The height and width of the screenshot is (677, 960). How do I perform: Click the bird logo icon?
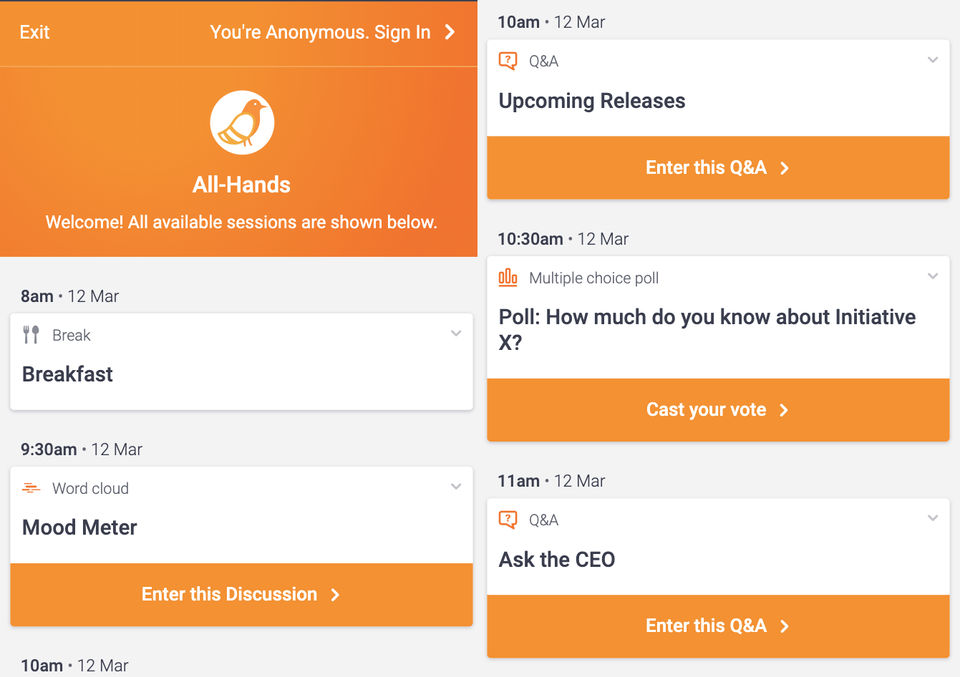pyautogui.click(x=242, y=122)
